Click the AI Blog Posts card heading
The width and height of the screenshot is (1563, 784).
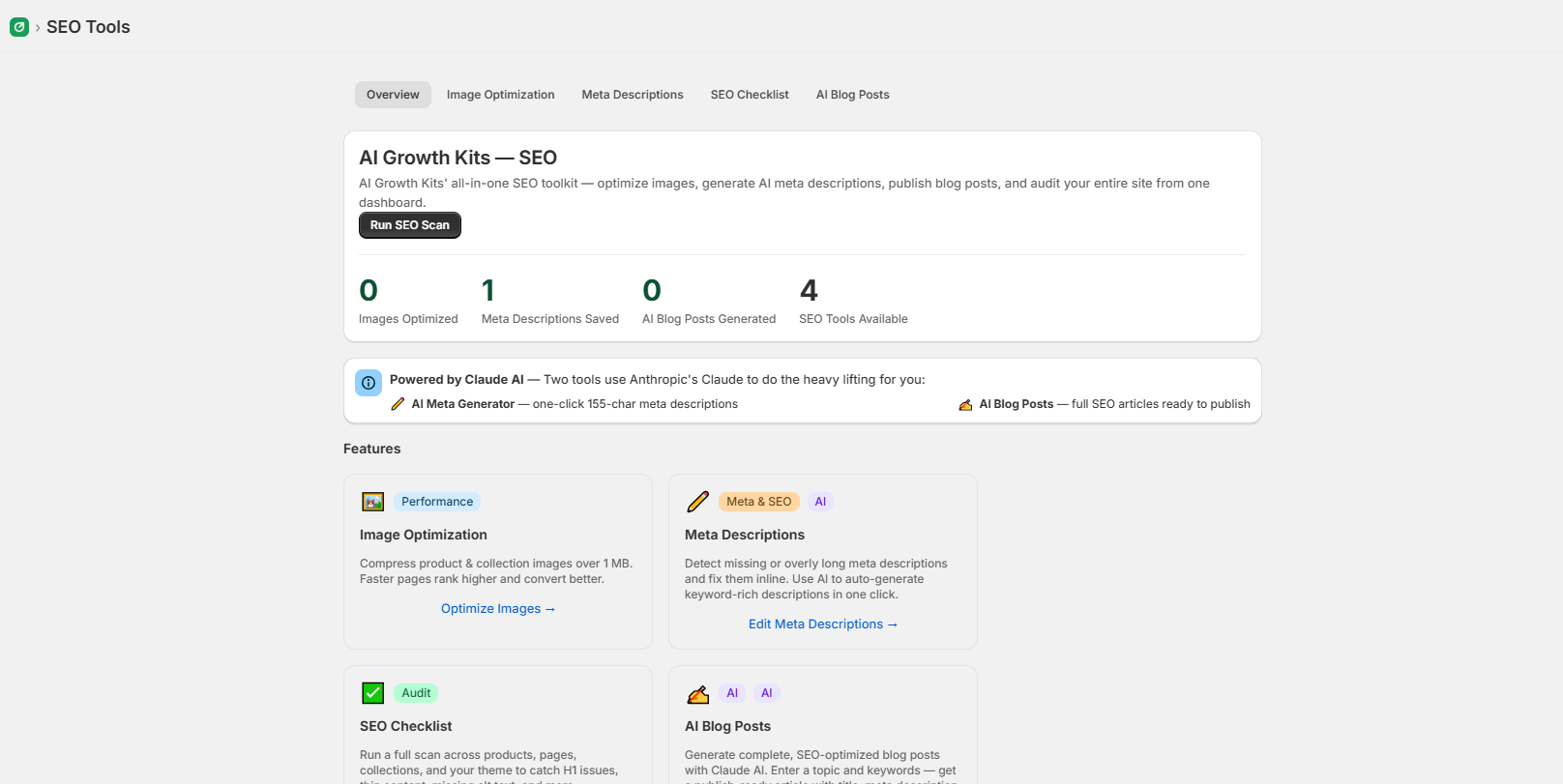click(x=728, y=726)
